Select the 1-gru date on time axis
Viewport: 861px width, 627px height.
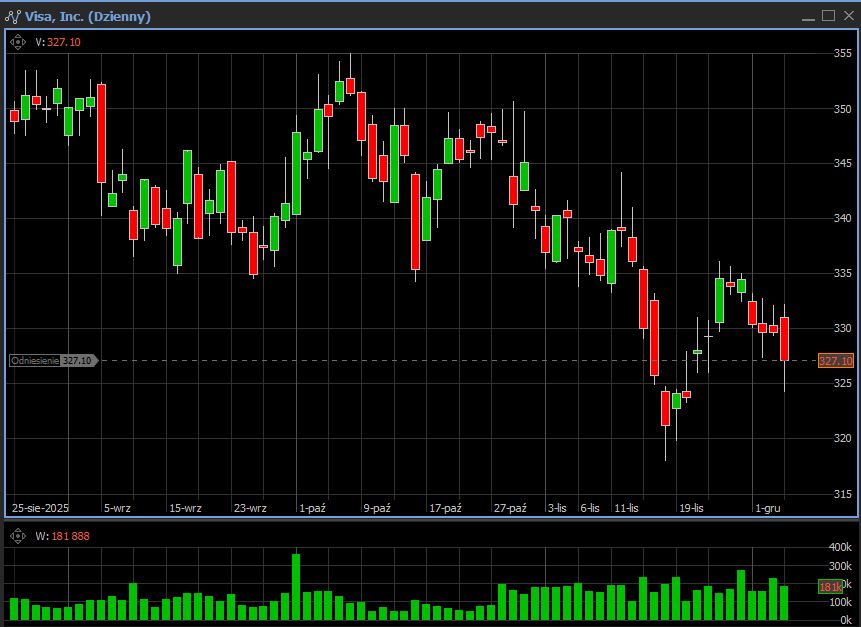point(768,508)
